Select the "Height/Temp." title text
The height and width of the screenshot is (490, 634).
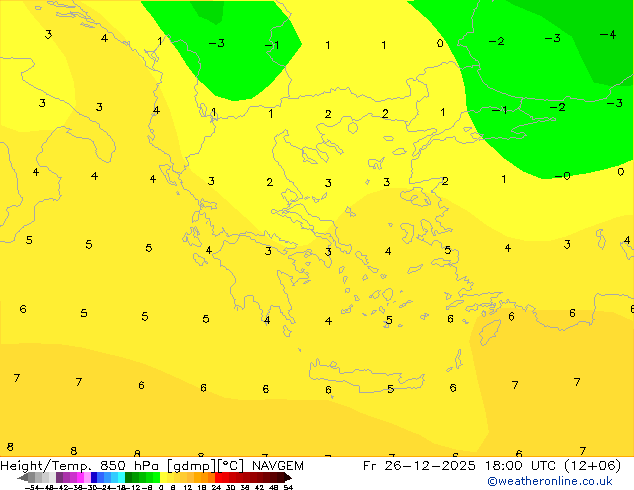coord(47,466)
